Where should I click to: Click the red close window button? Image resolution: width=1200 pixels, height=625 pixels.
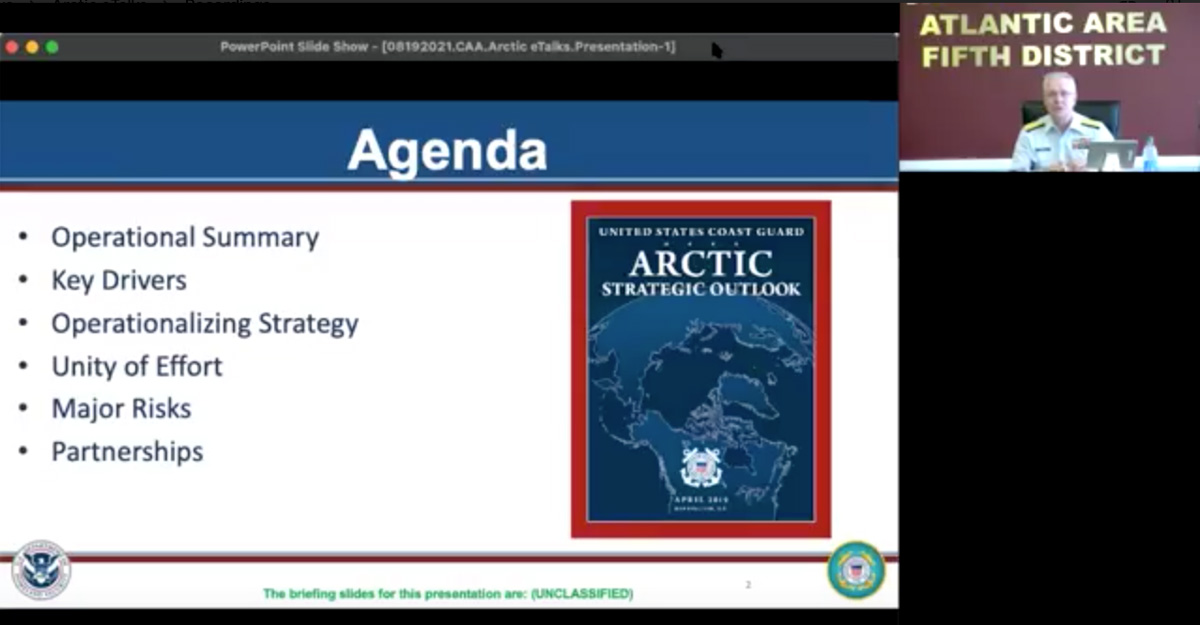coord(12,47)
